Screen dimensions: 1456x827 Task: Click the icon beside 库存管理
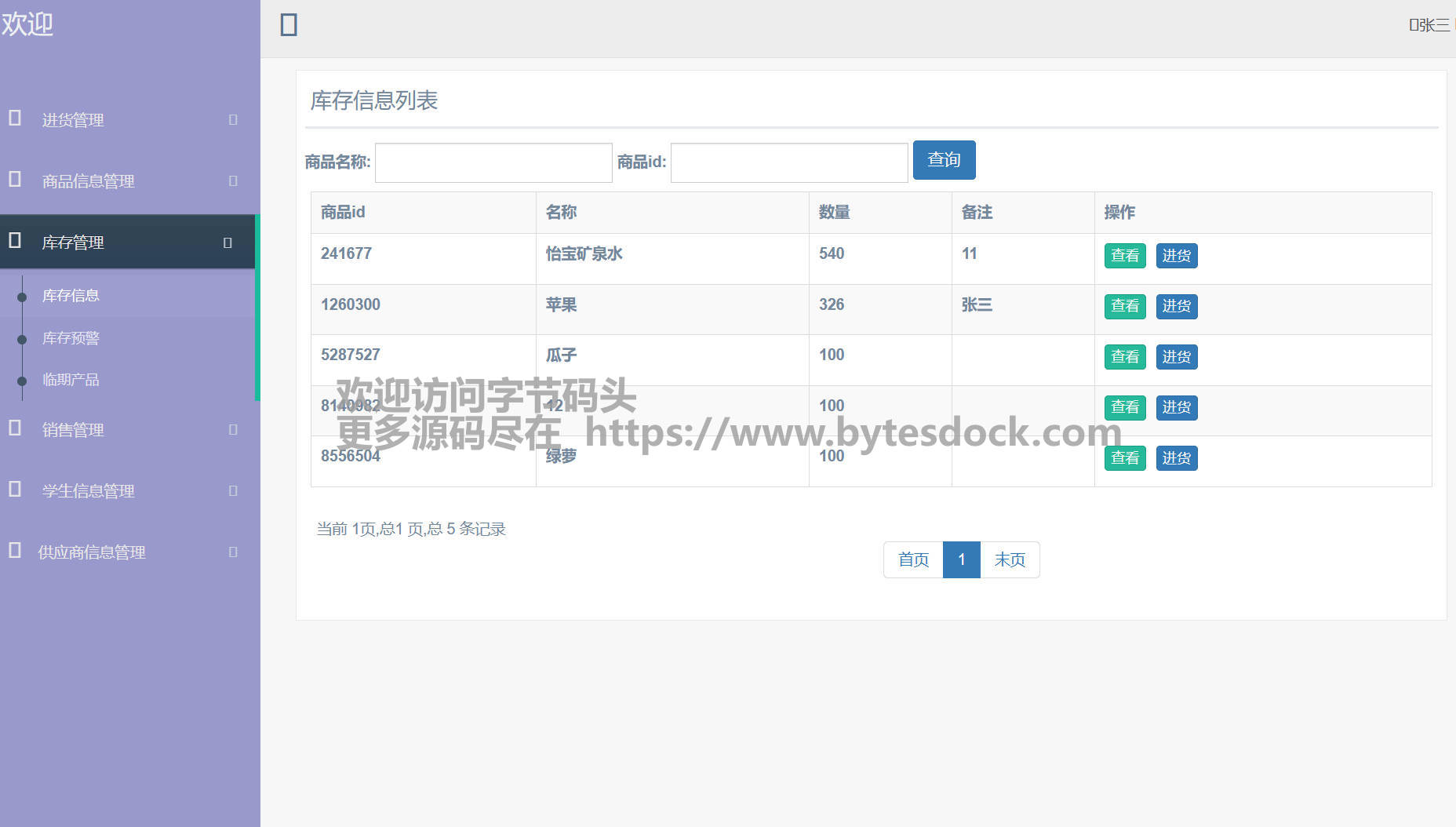point(15,241)
